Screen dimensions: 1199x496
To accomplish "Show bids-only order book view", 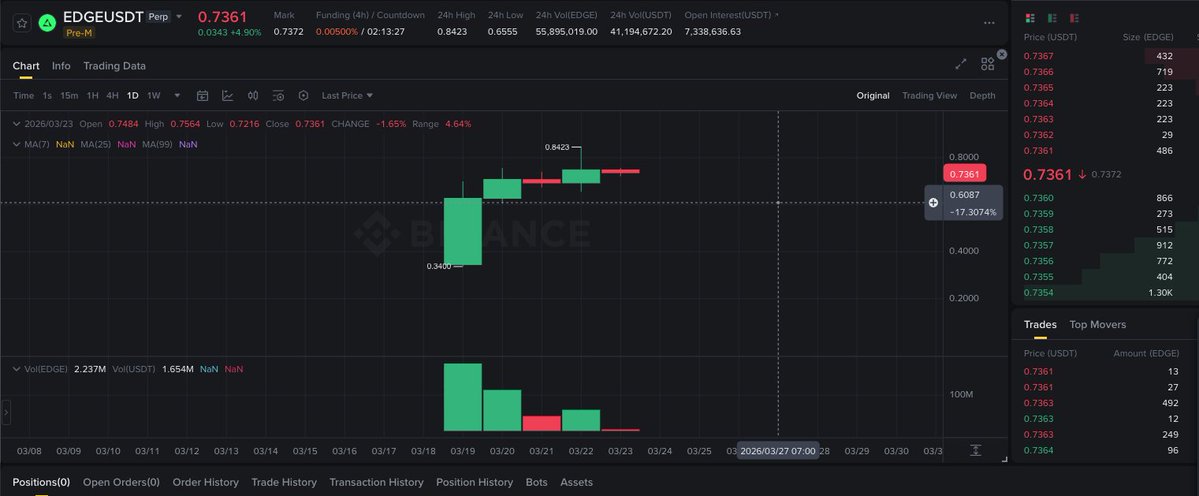I will tap(1052, 18).
